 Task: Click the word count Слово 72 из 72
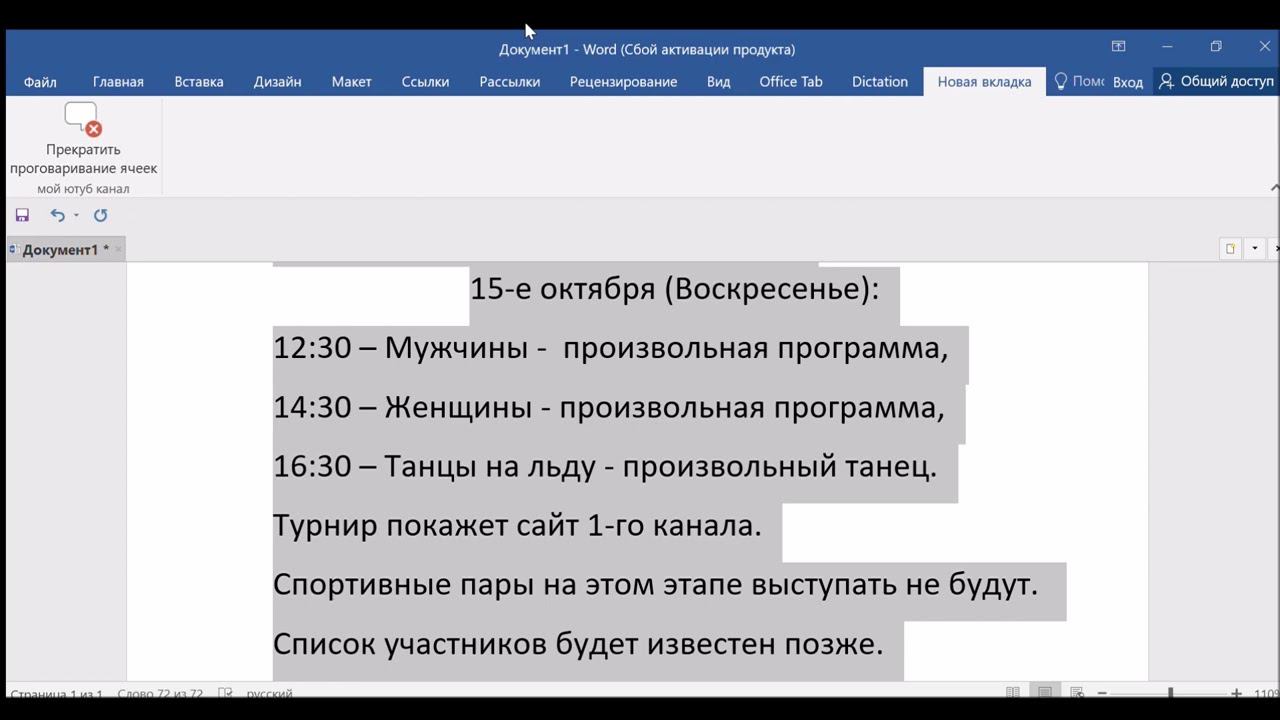pyautogui.click(x=160, y=693)
